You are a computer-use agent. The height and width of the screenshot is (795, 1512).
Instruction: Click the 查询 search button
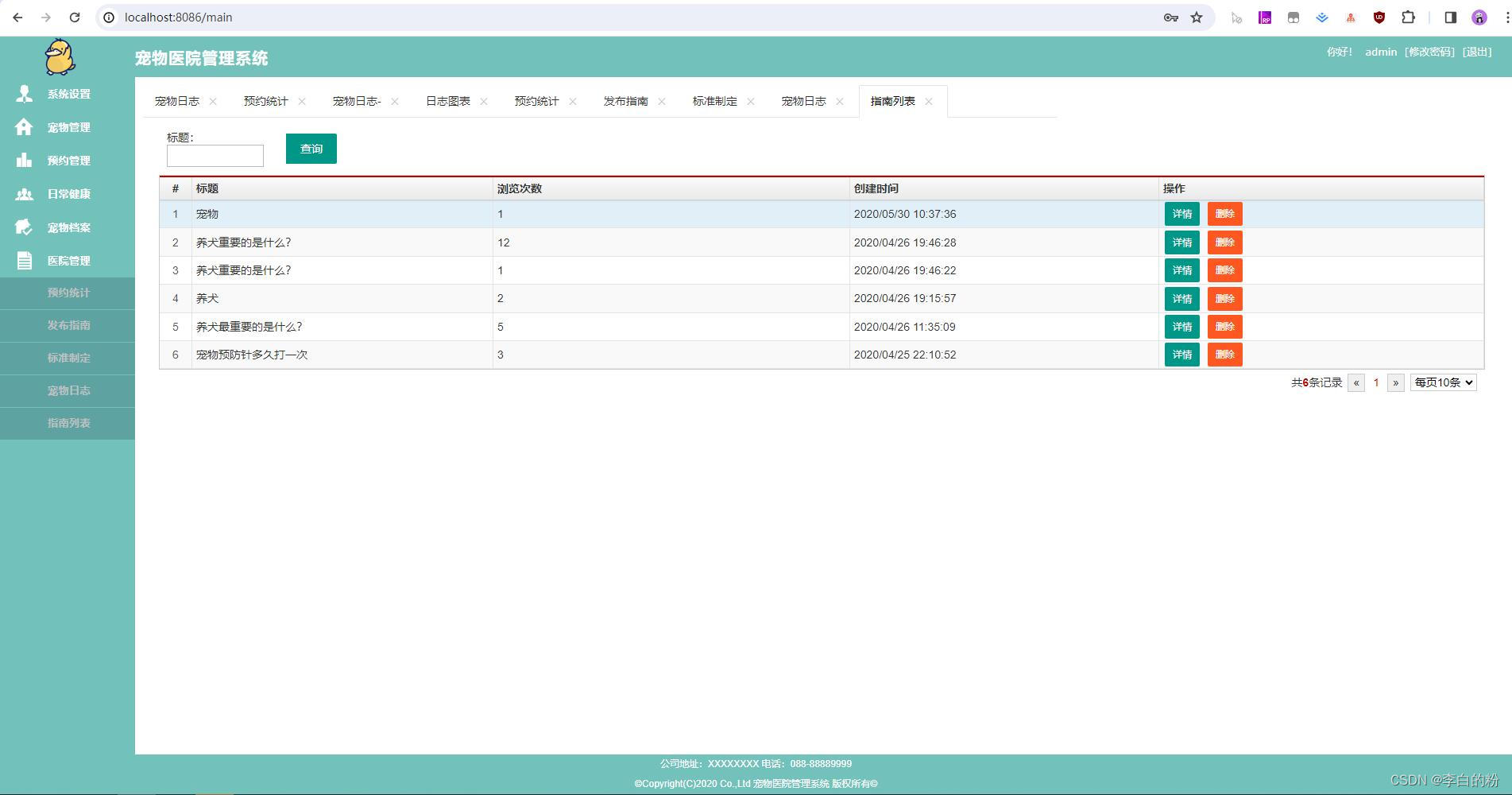tap(311, 149)
